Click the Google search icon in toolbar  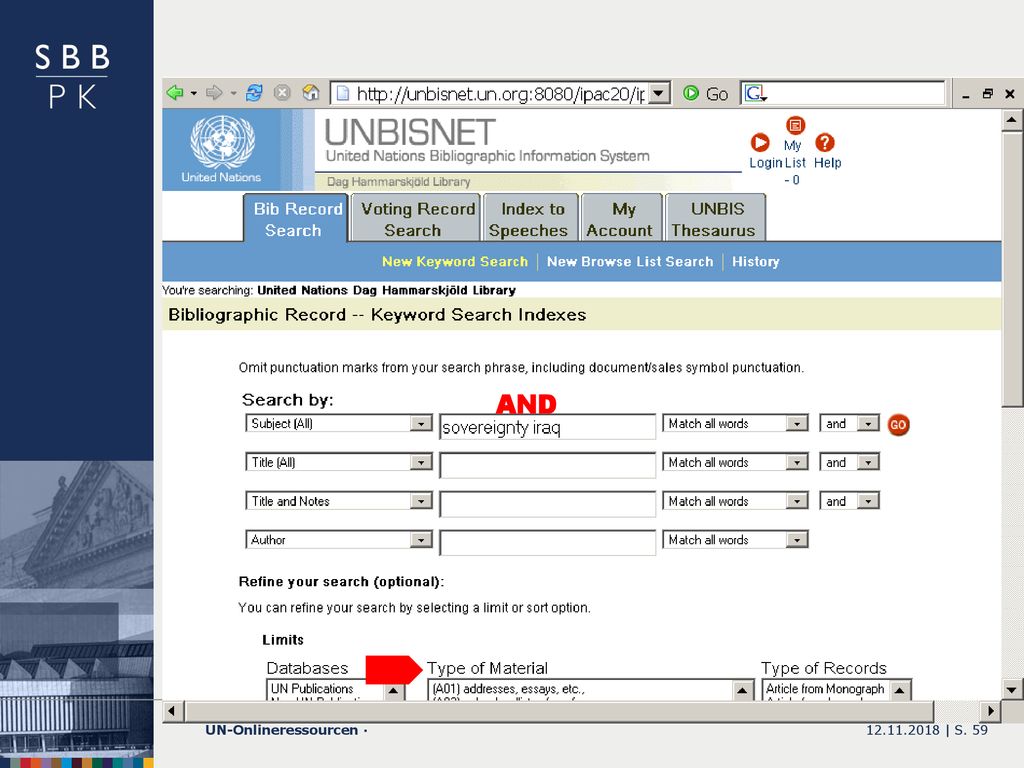pyautogui.click(x=756, y=93)
